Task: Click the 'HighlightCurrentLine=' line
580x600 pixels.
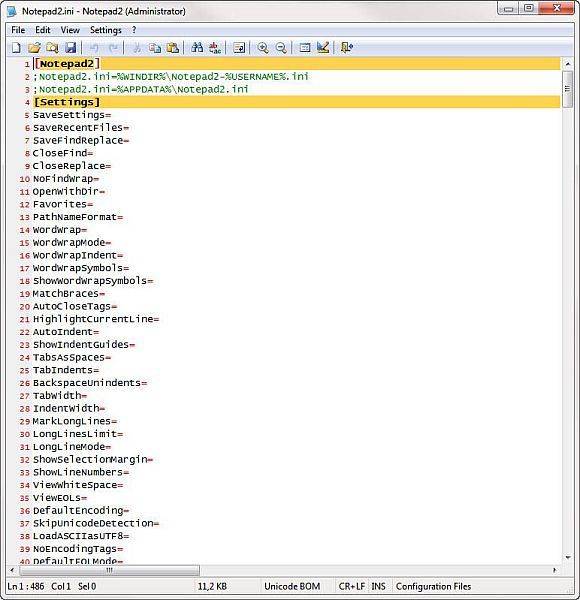Action: click(x=96, y=319)
